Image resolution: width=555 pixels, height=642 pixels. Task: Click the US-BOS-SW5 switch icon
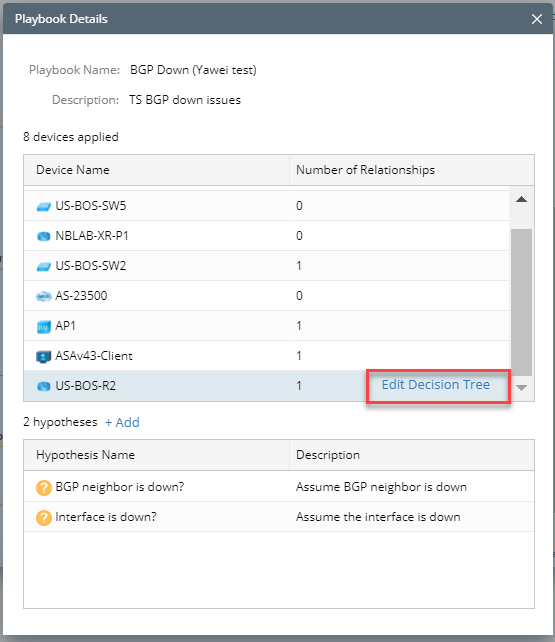[44, 206]
